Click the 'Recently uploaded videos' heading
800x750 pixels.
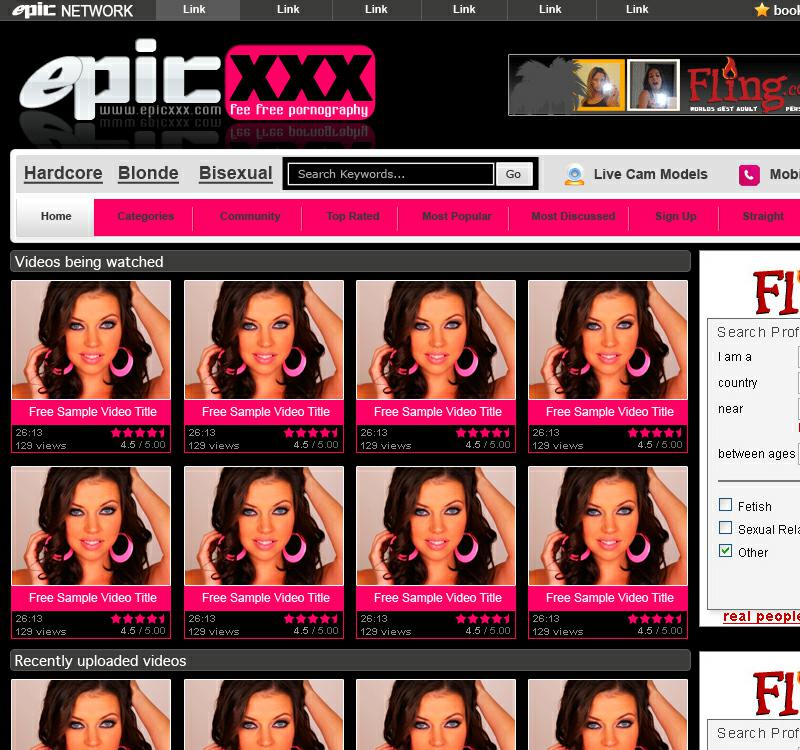[x=100, y=661]
